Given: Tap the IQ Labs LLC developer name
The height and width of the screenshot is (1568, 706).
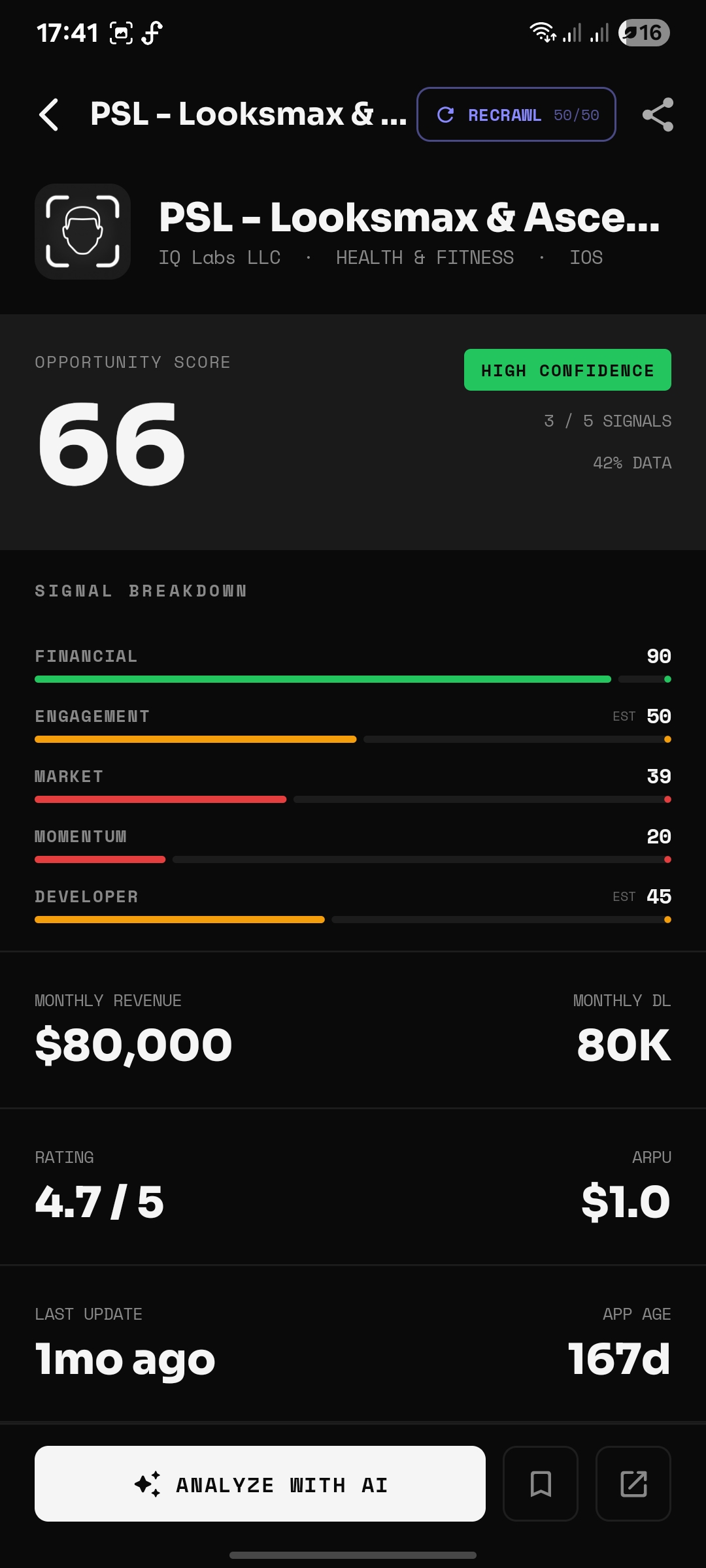Looking at the screenshot, I should point(220,257).
